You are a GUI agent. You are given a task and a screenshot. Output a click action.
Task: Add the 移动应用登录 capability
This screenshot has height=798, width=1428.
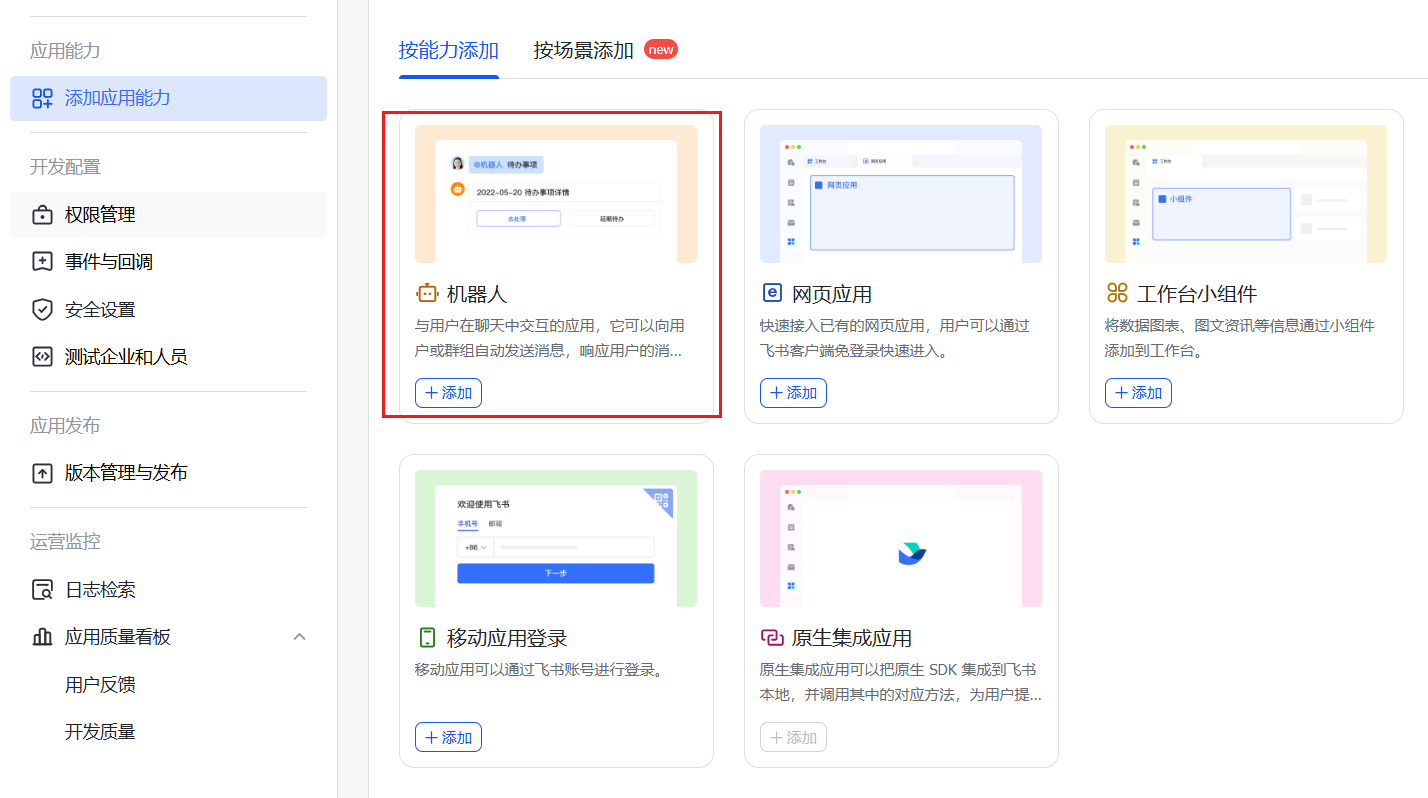click(448, 737)
